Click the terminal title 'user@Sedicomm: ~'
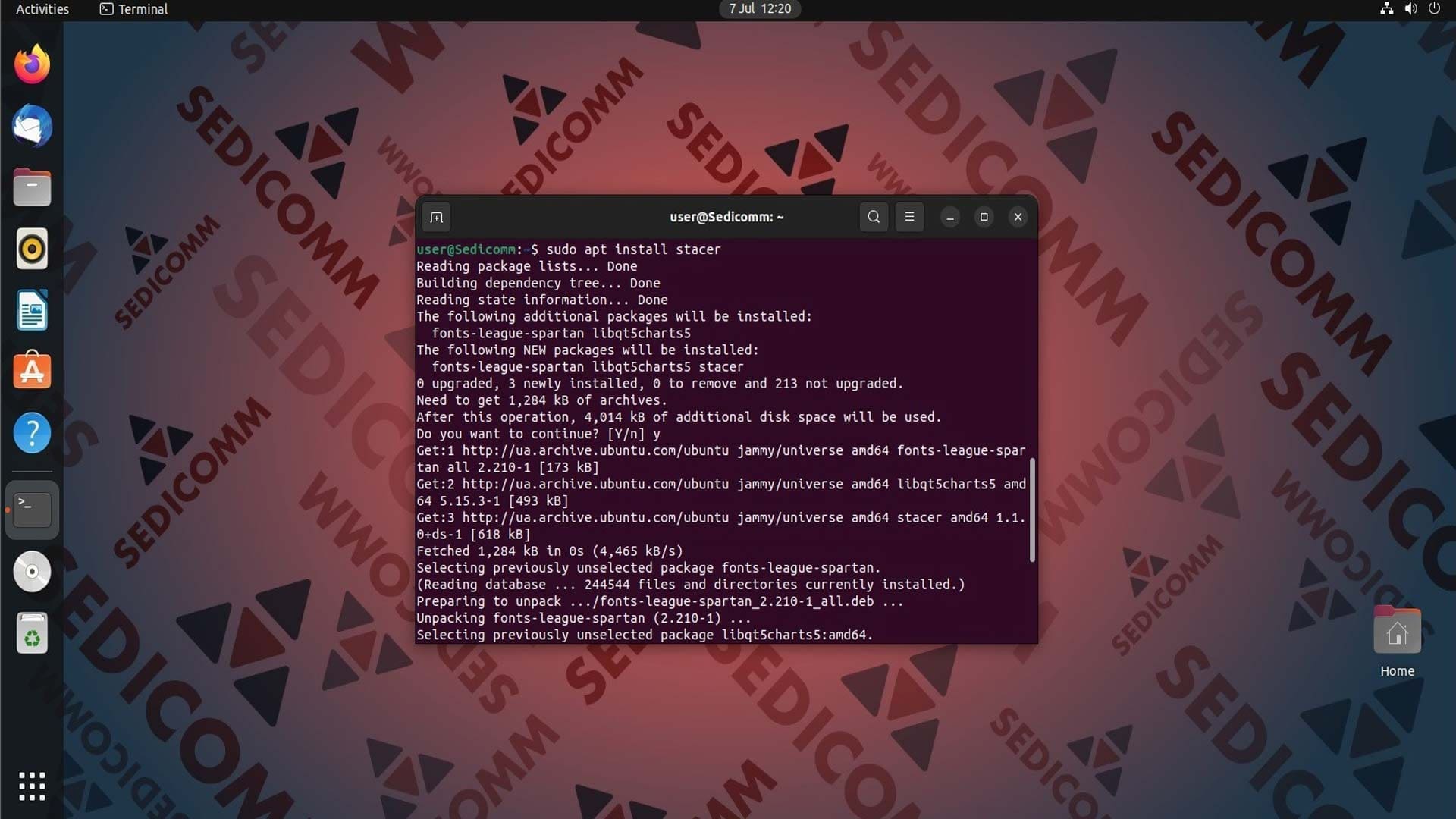 click(726, 217)
